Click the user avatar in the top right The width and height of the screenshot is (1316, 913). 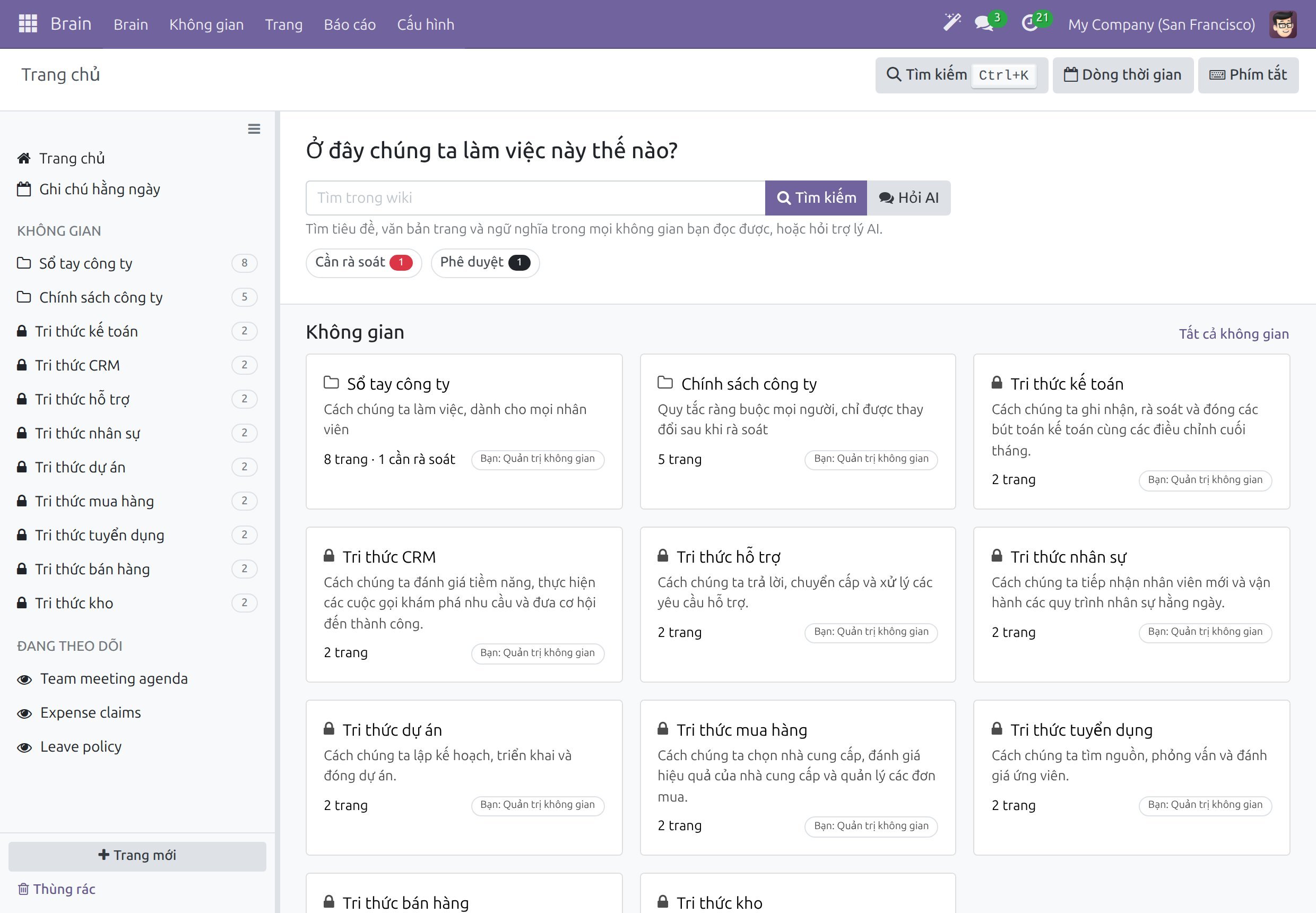point(1282,24)
